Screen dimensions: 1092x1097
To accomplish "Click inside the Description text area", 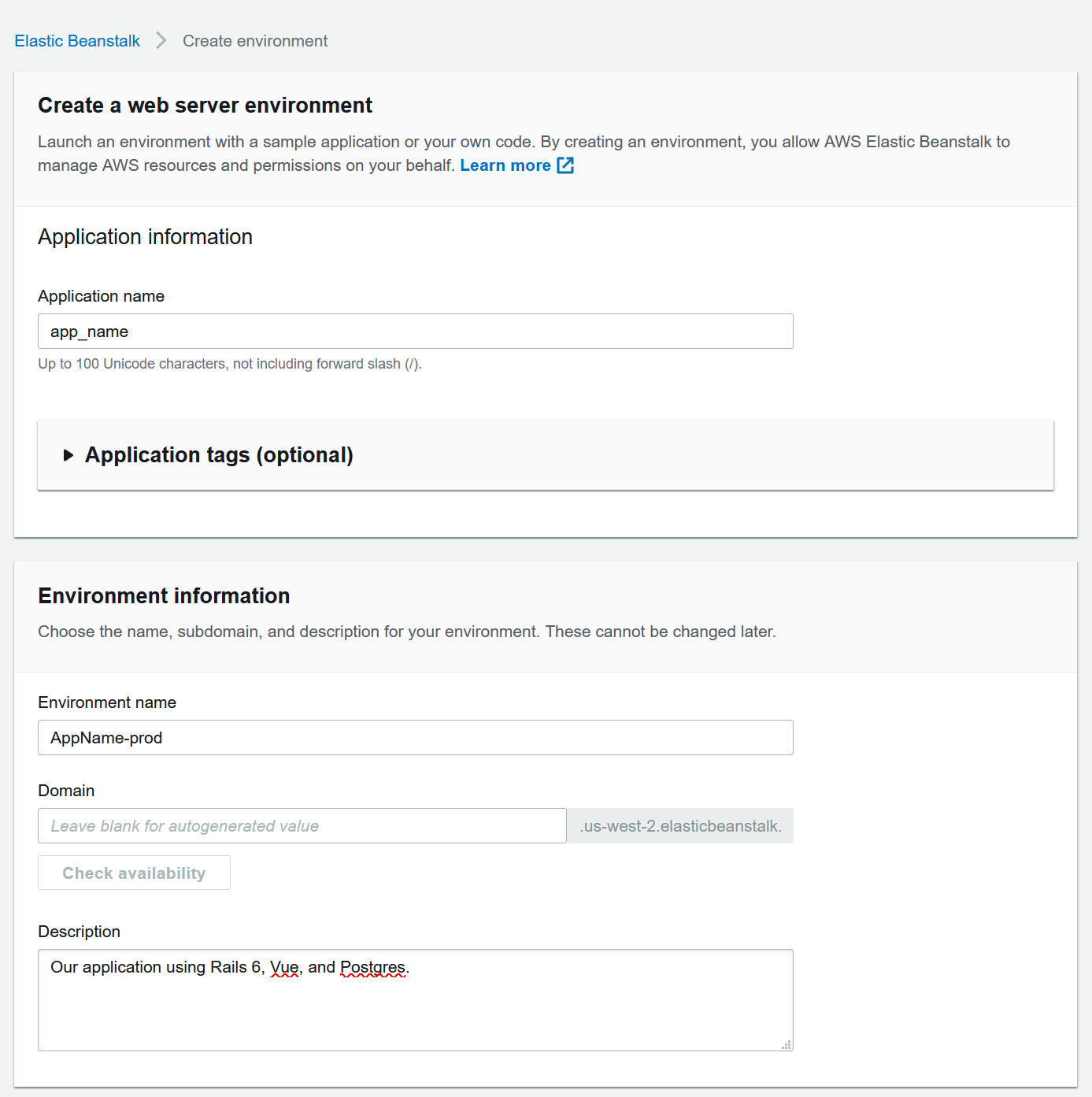I will 416,1000.
